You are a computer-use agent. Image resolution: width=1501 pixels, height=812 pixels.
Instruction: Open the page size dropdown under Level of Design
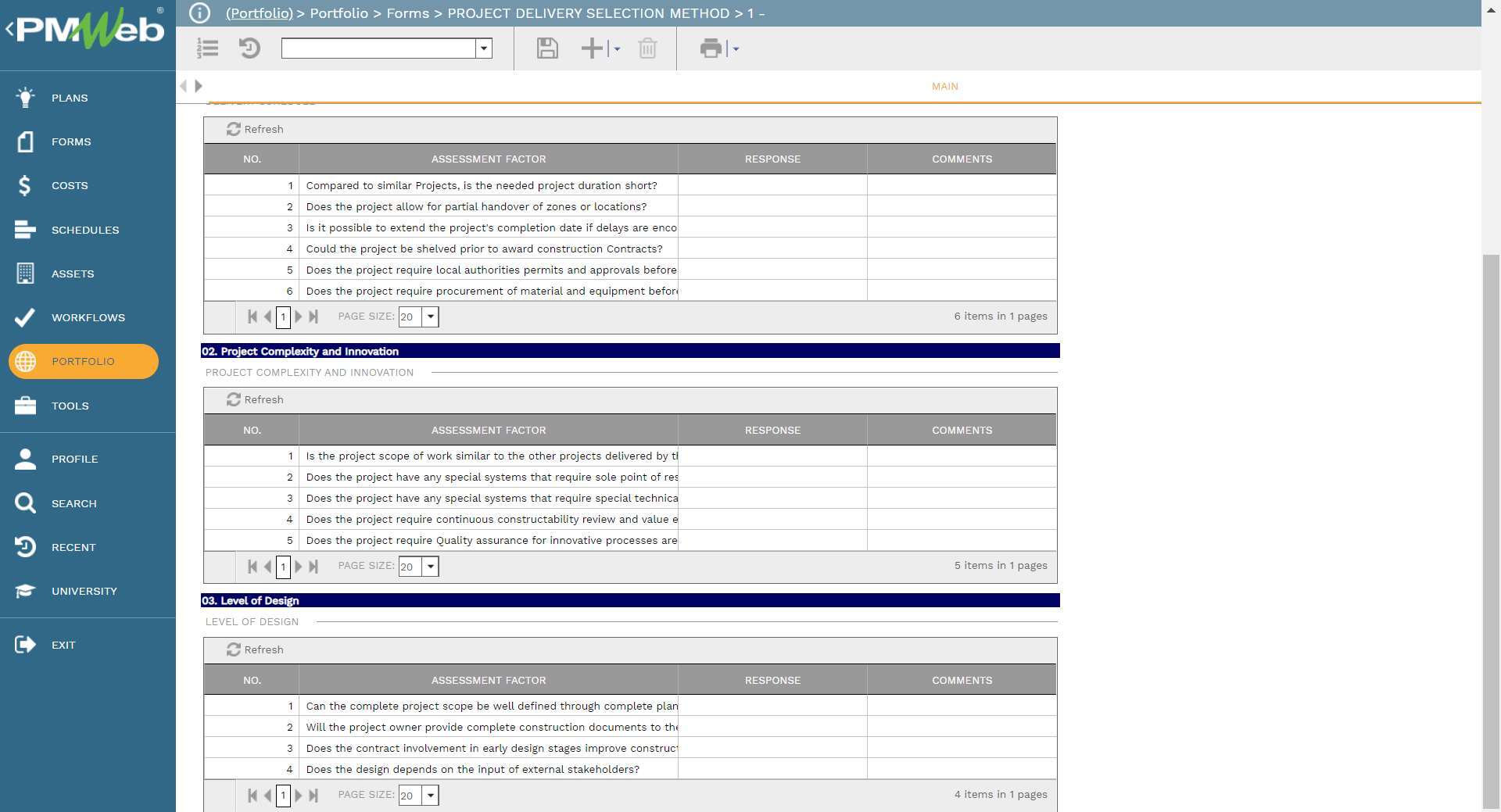429,795
